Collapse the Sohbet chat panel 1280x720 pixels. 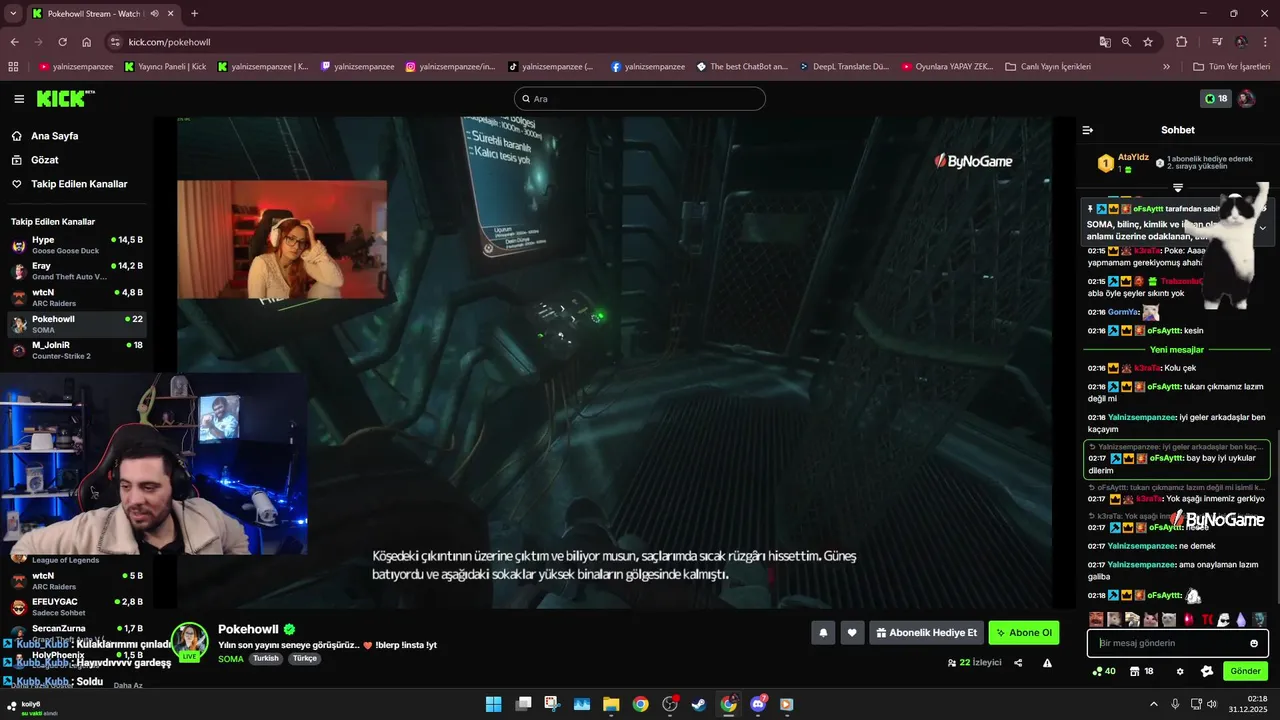pos(1088,130)
